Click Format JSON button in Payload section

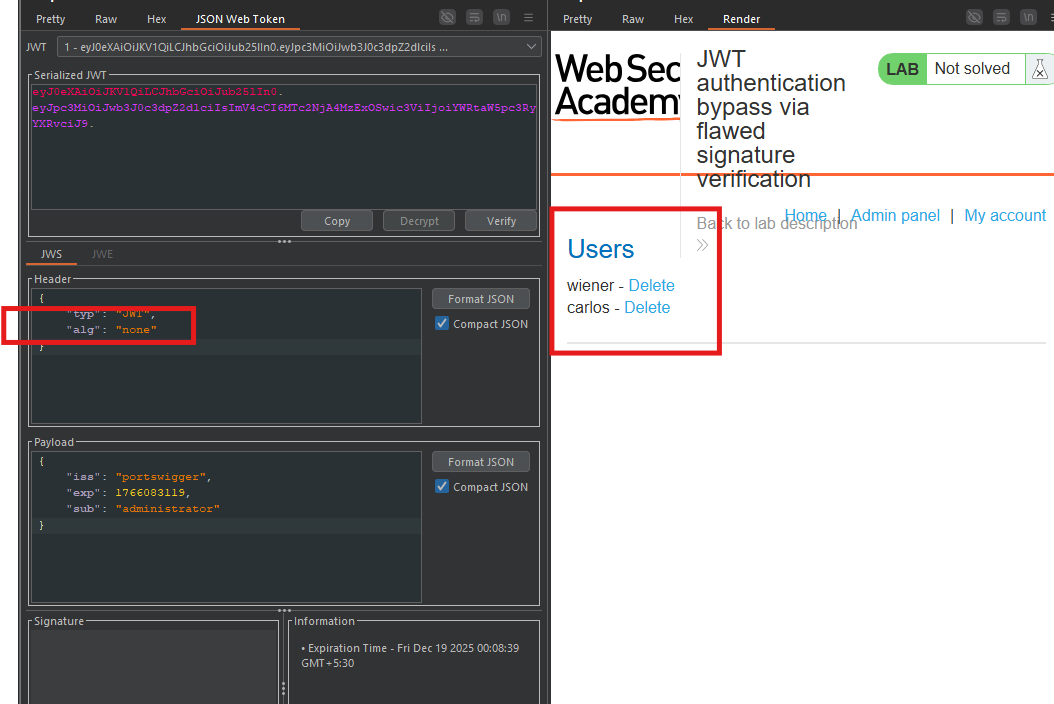481,462
